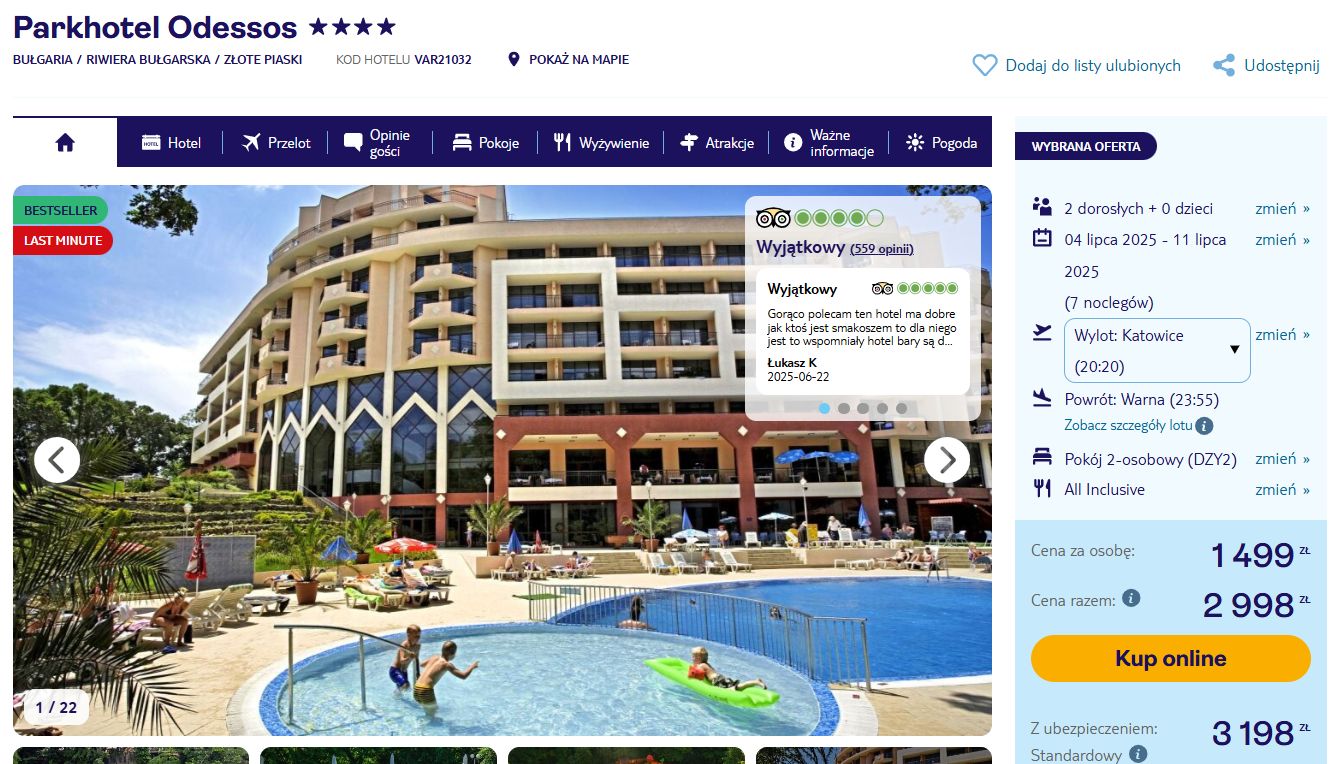Open the Pogoda tab
Viewport: 1335px width, 764px height.
tap(941, 143)
